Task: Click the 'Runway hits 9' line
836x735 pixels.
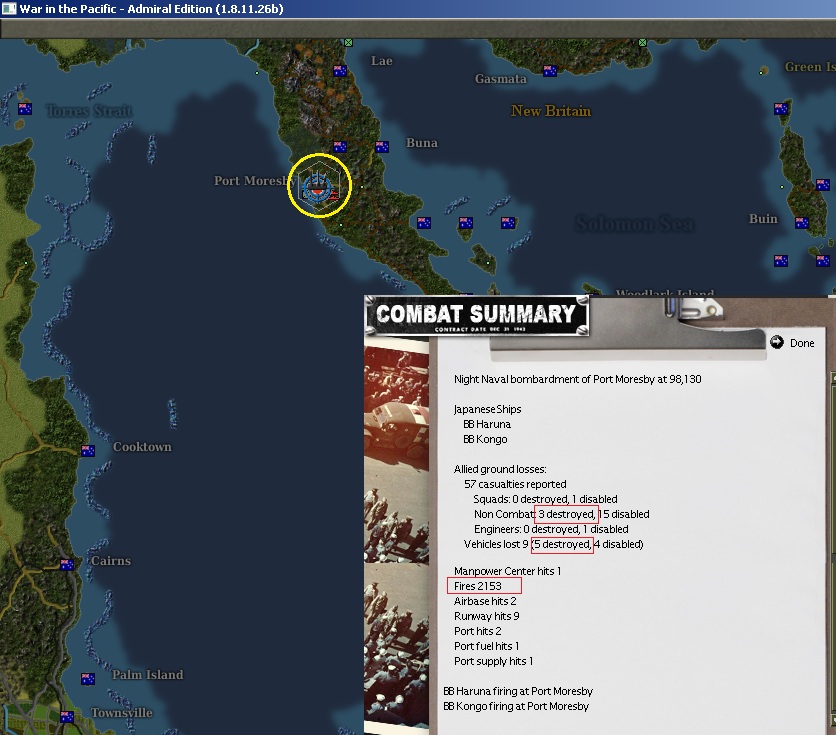Action: [x=487, y=616]
